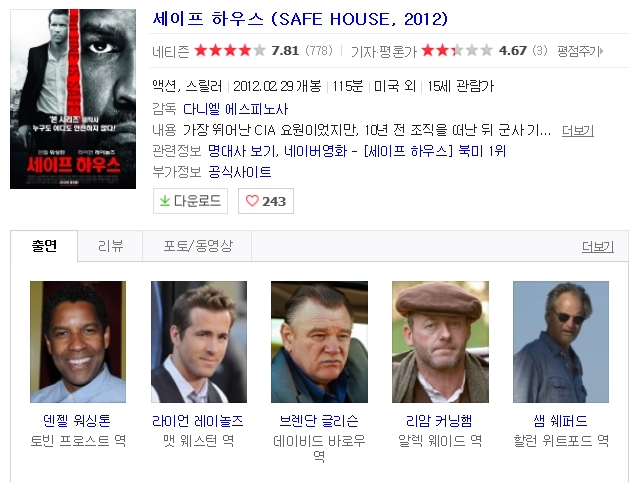This screenshot has height=482, width=636.
Task: Click the green download arrow icon
Action: pyautogui.click(x=164, y=201)
